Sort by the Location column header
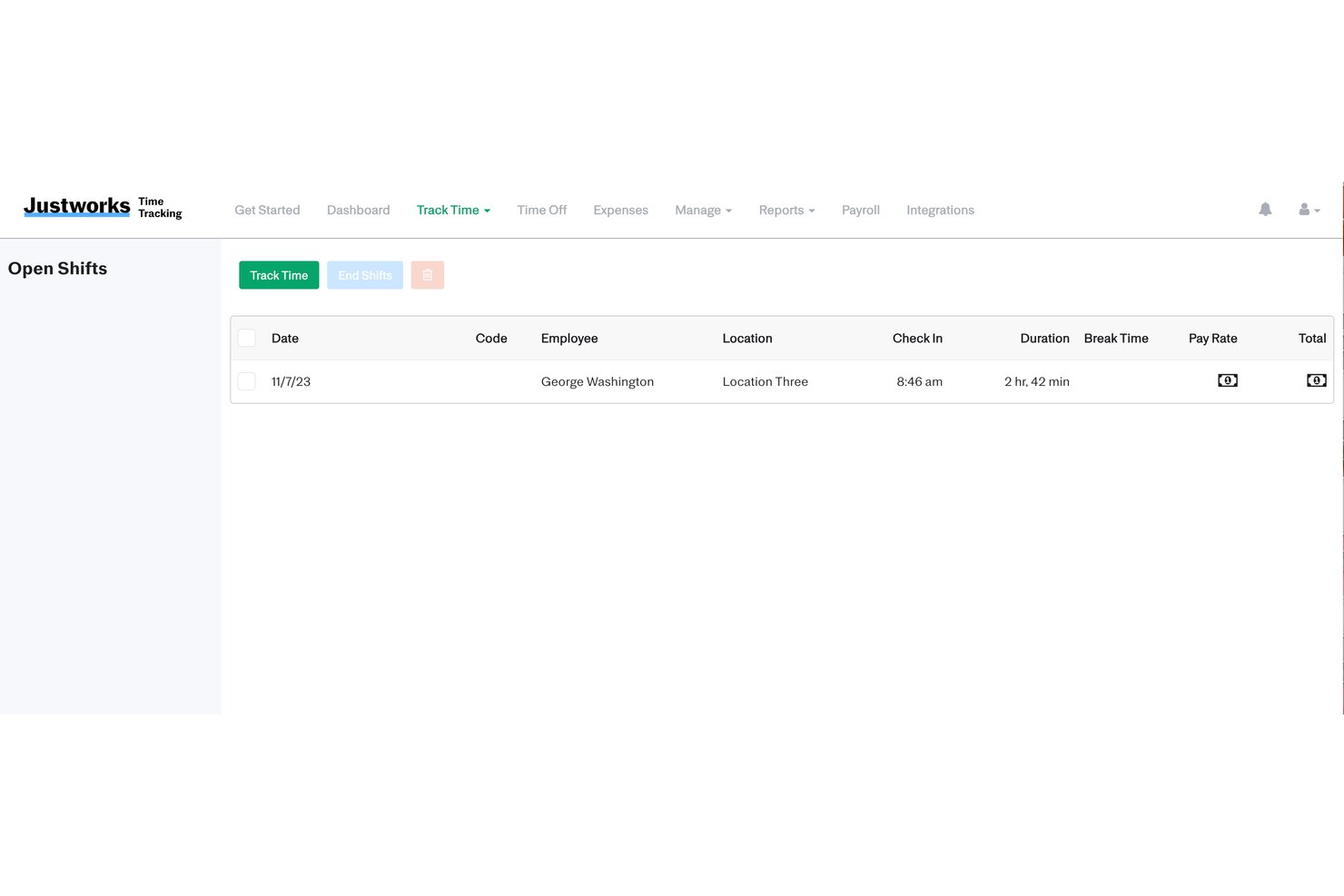 click(747, 338)
